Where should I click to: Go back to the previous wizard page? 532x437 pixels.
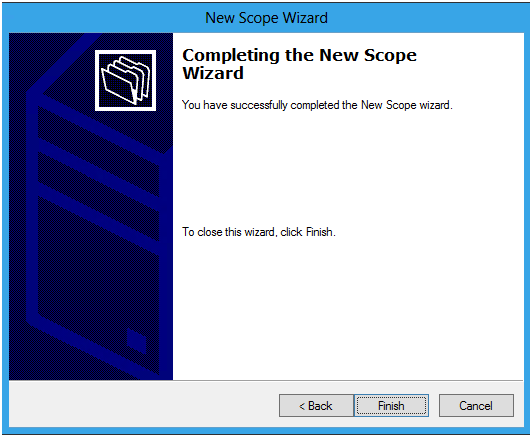coord(316,405)
